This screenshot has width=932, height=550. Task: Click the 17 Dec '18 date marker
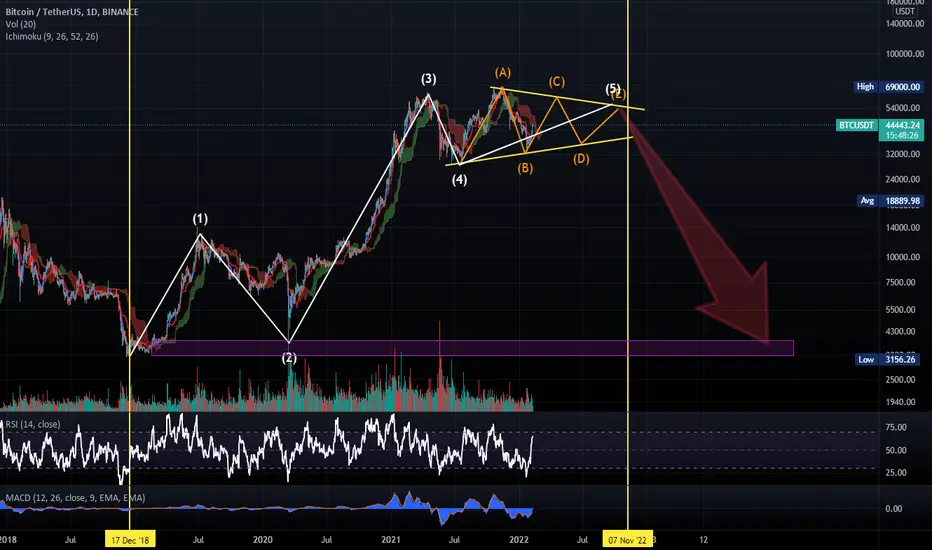pos(130,540)
